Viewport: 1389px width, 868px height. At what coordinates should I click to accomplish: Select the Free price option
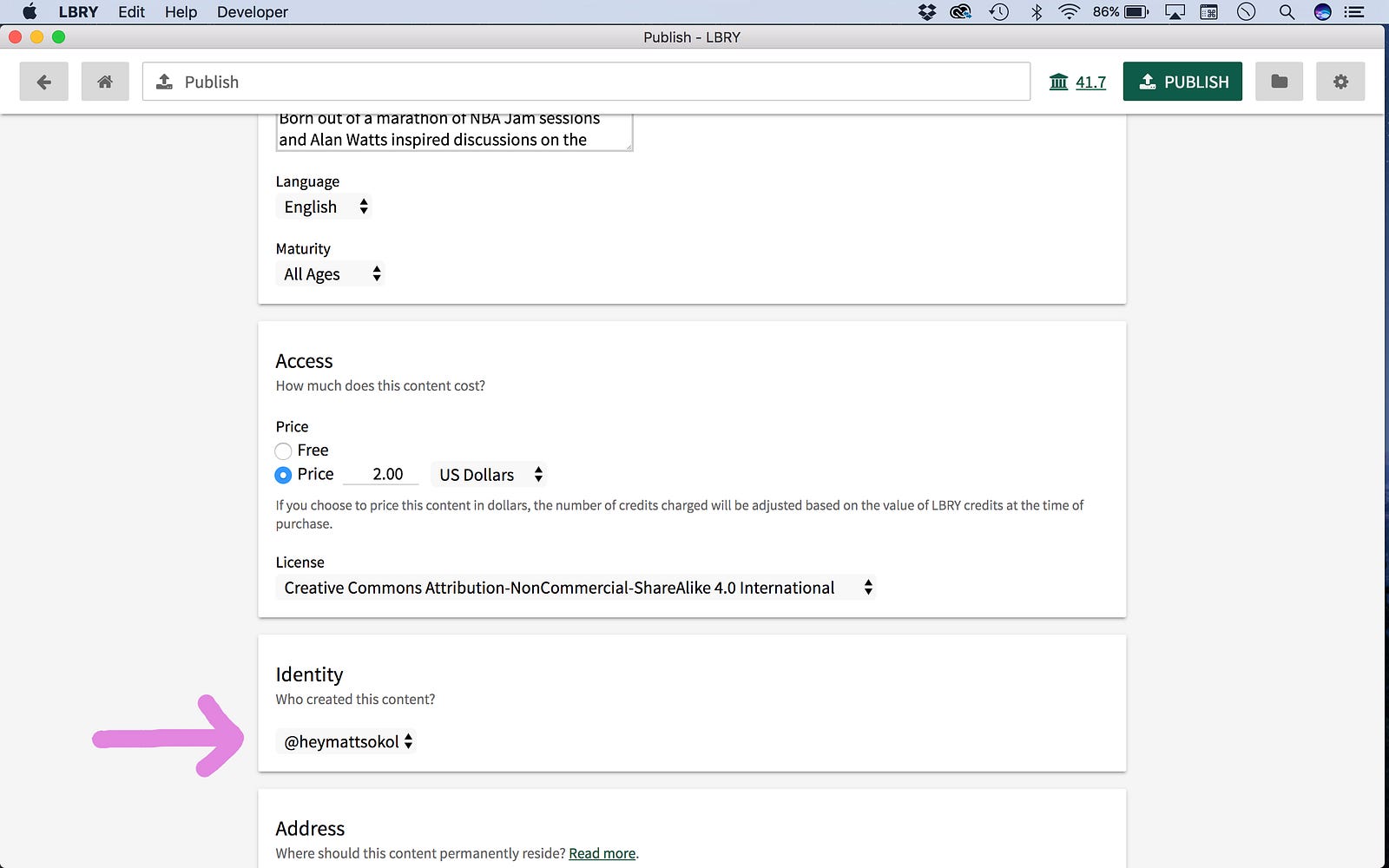[x=283, y=450]
